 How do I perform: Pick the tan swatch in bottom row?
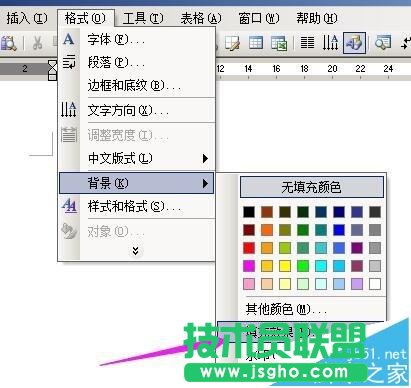click(x=267, y=284)
